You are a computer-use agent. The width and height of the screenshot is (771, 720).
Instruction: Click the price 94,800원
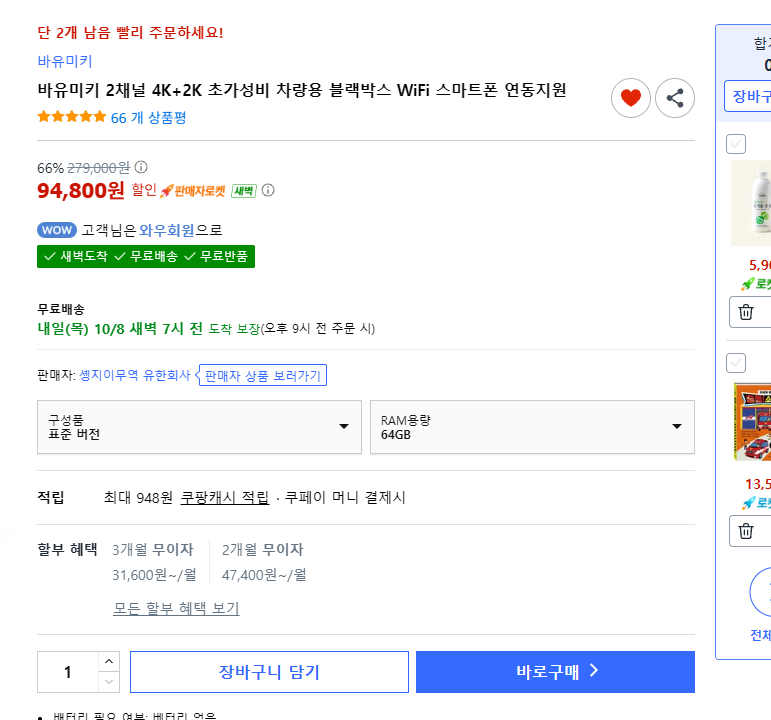[81, 190]
